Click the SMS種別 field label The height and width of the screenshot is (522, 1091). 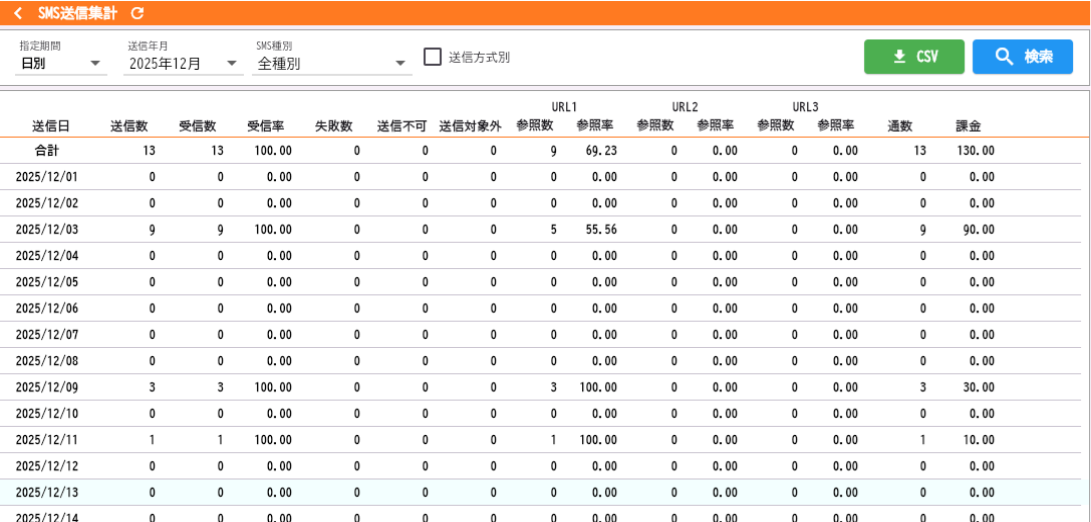point(274,46)
